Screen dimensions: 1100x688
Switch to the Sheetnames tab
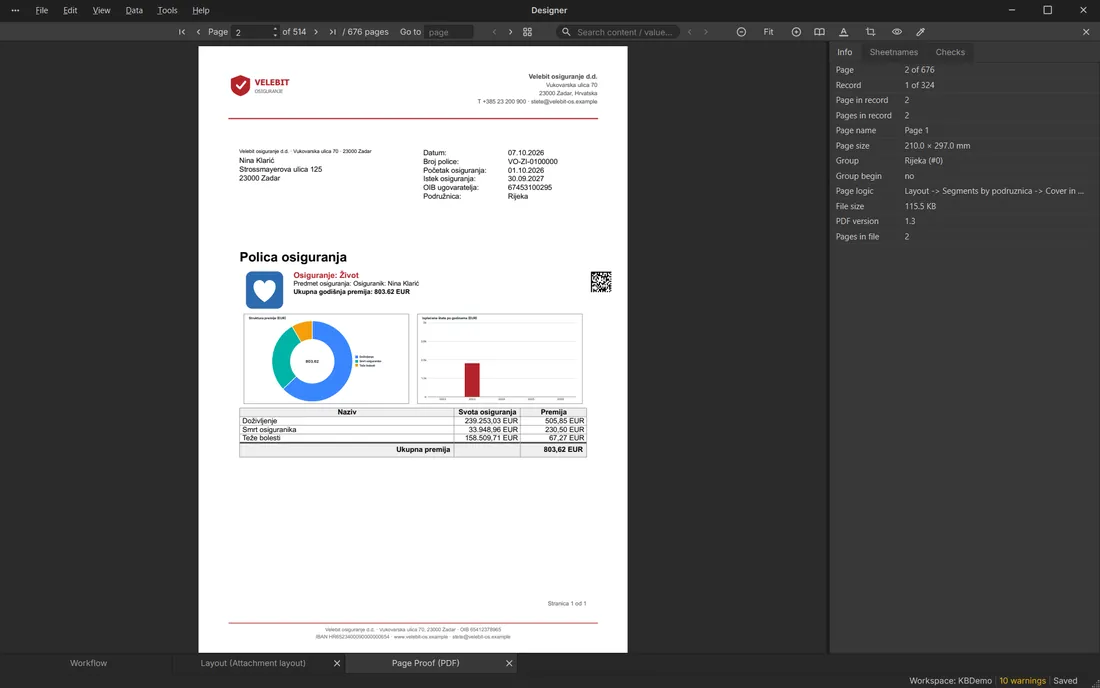894,53
